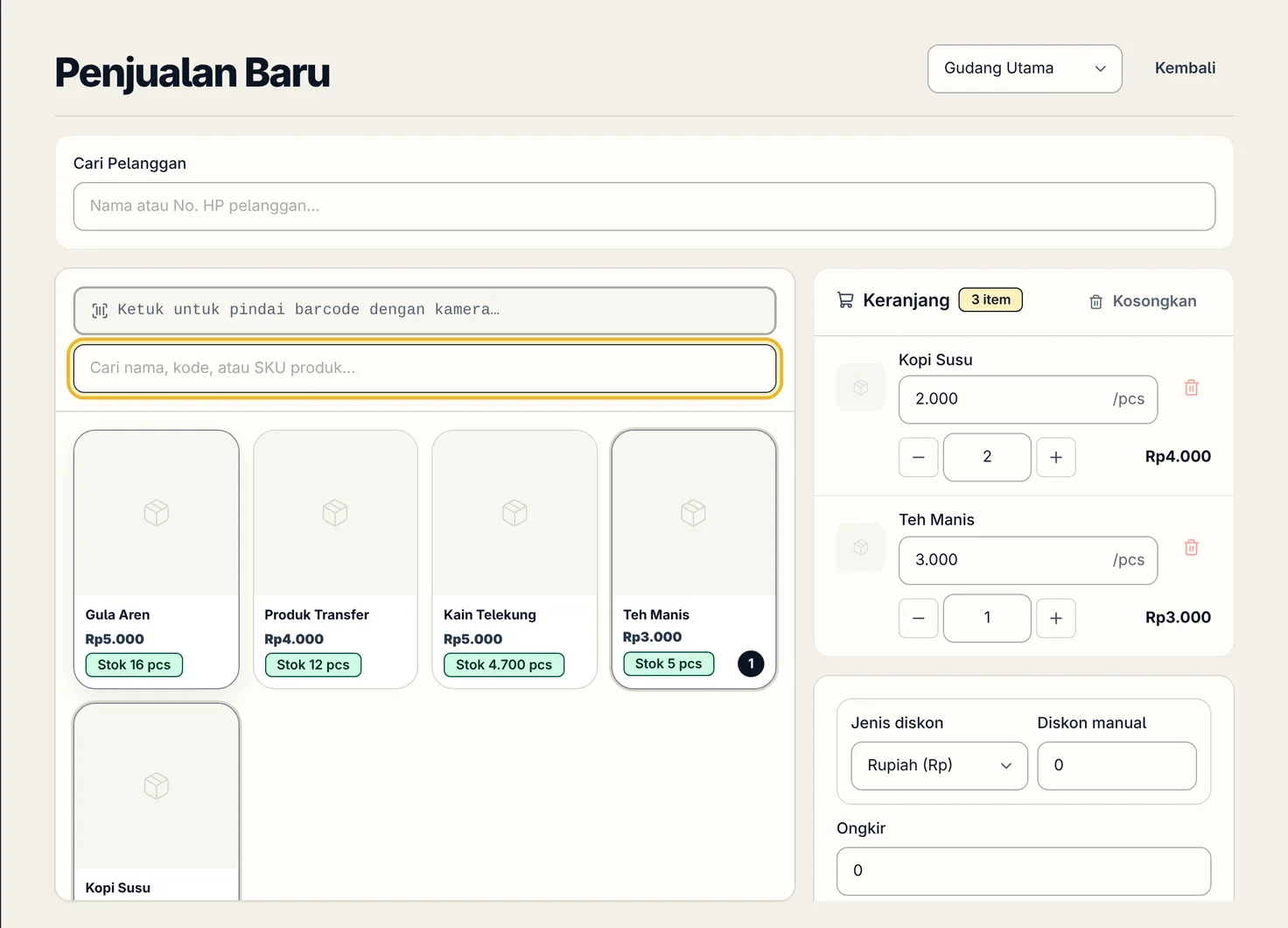Click the Produk Transfer price Rp4.000
The width and height of the screenshot is (1288, 928).
point(294,639)
